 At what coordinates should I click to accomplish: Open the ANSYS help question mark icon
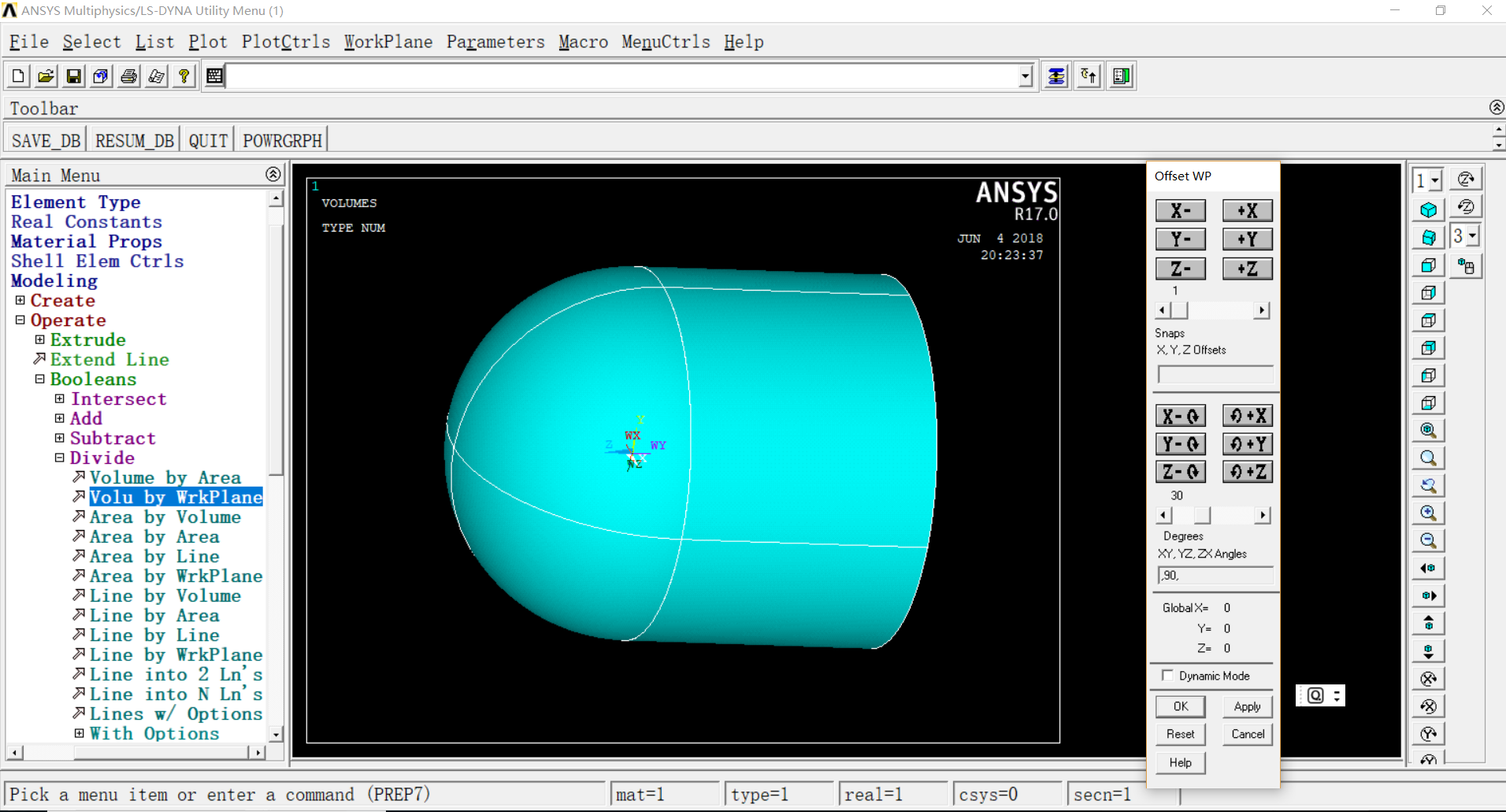point(184,76)
